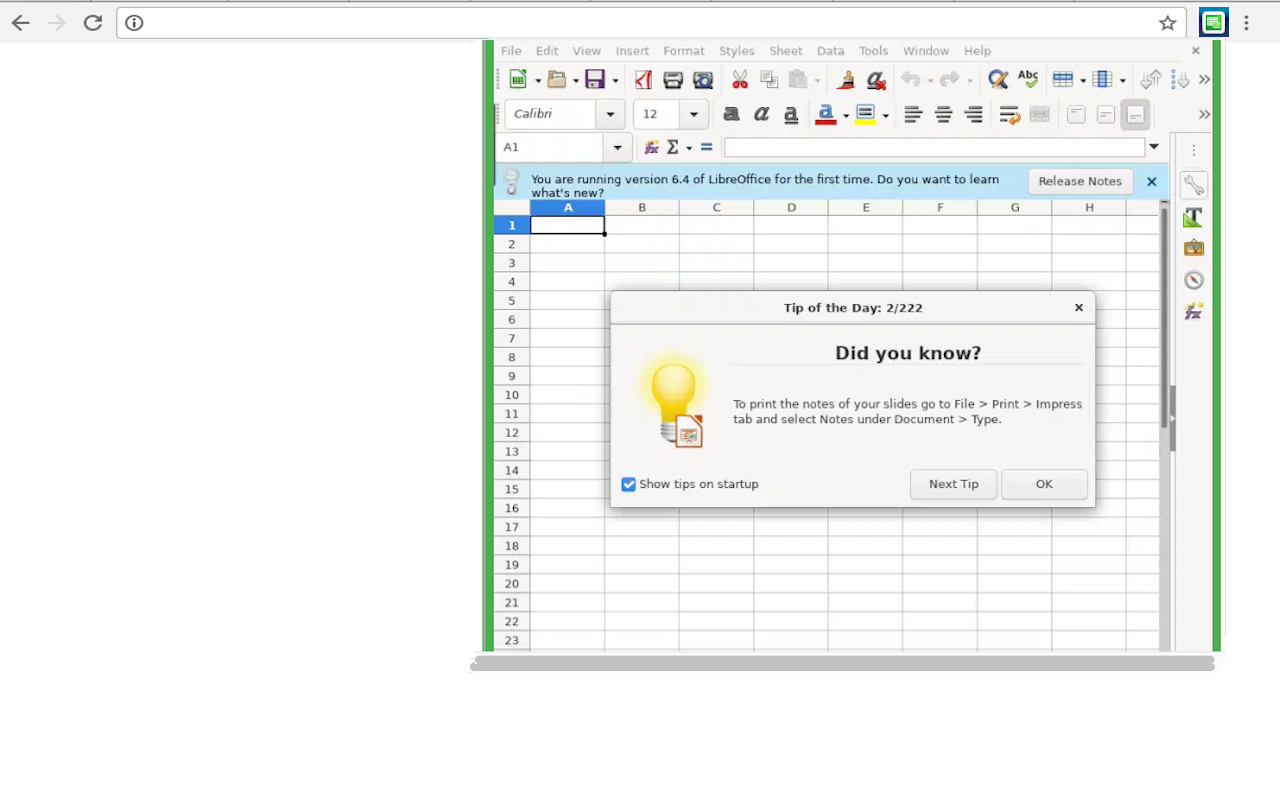This screenshot has height=800, width=1280.
Task: Open the Format menu
Action: click(x=684, y=51)
